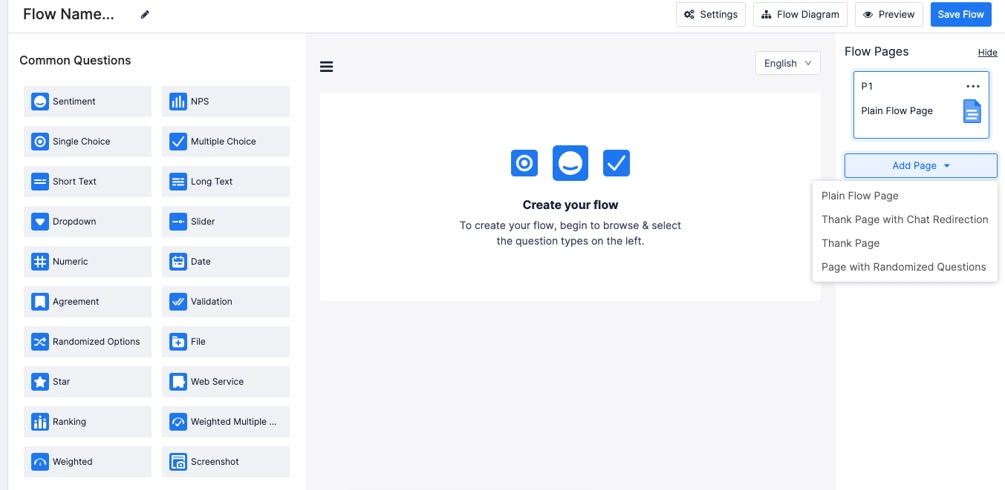This screenshot has width=1005, height=490.
Task: Click Save Flow button
Action: click(x=961, y=15)
